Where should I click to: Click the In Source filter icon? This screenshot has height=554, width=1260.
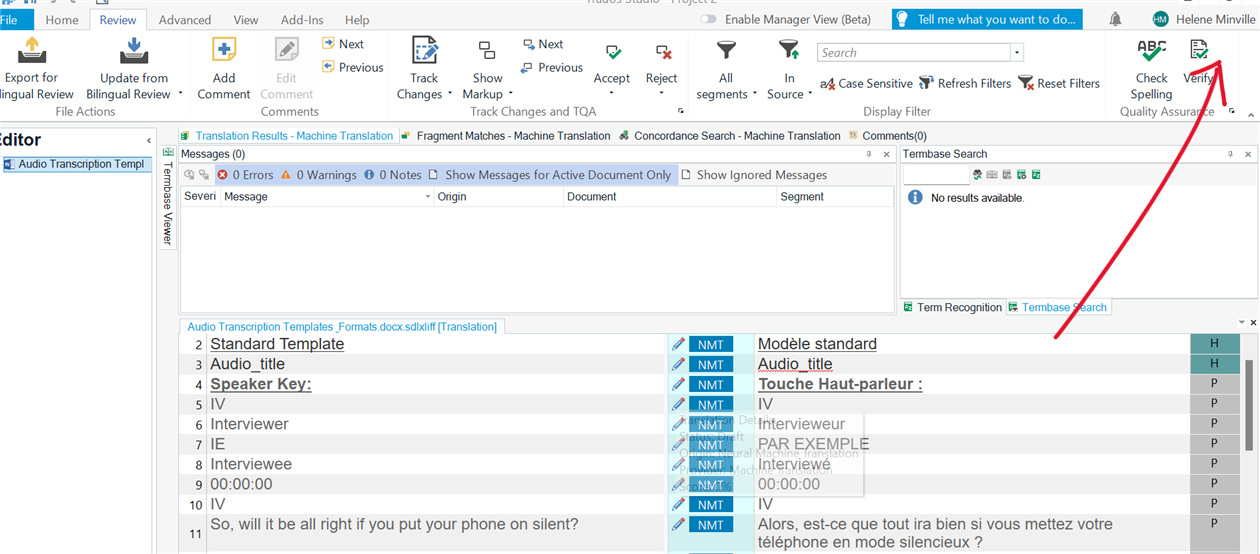[789, 49]
